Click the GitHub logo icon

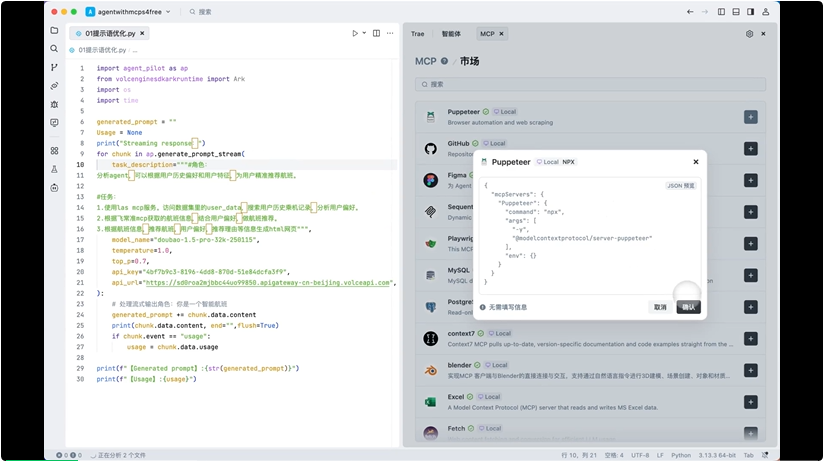click(x=430, y=149)
